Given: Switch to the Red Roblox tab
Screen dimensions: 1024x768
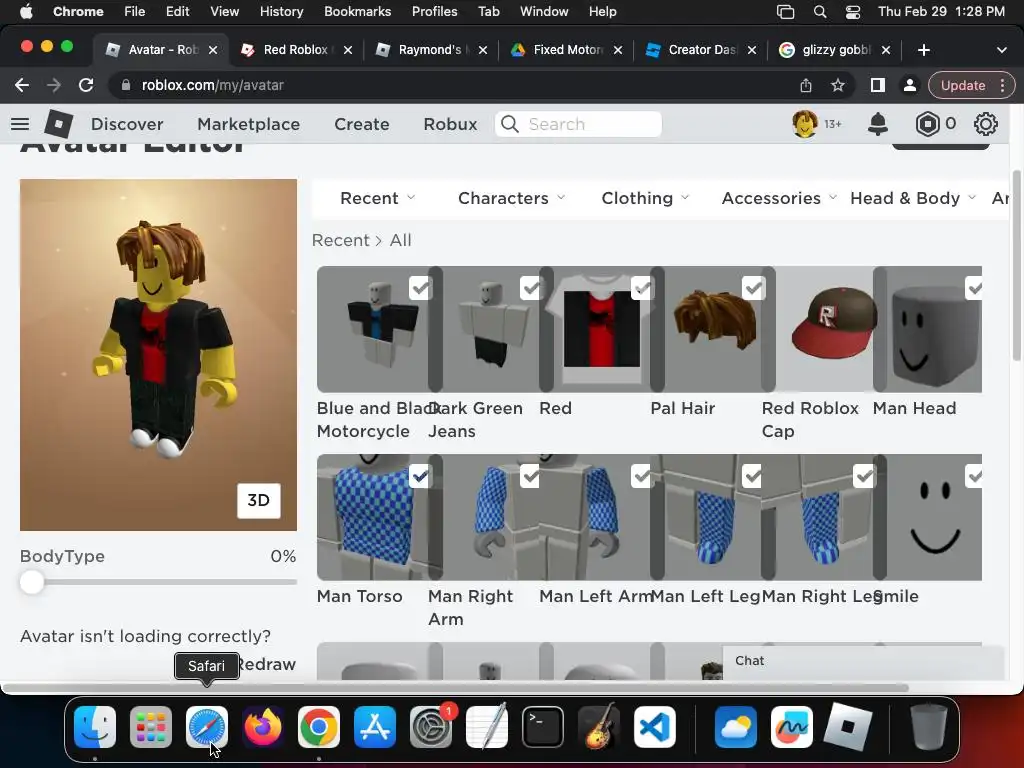Looking at the screenshot, I should pyautogui.click(x=296, y=50).
